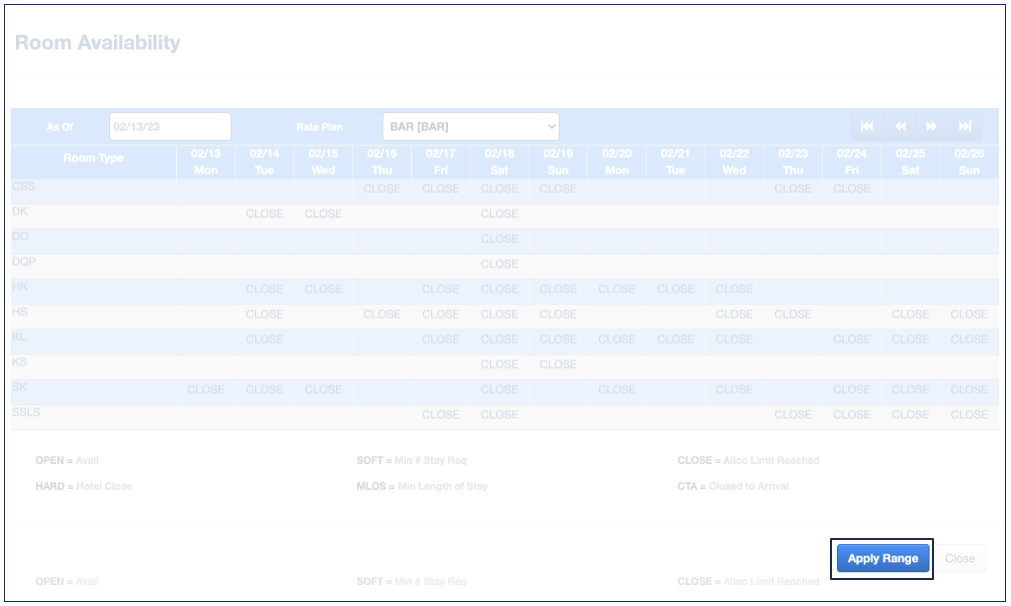Select HS CLOSE cell under 02/16 Thu
This screenshot has height=606, width=1011.
point(382,314)
